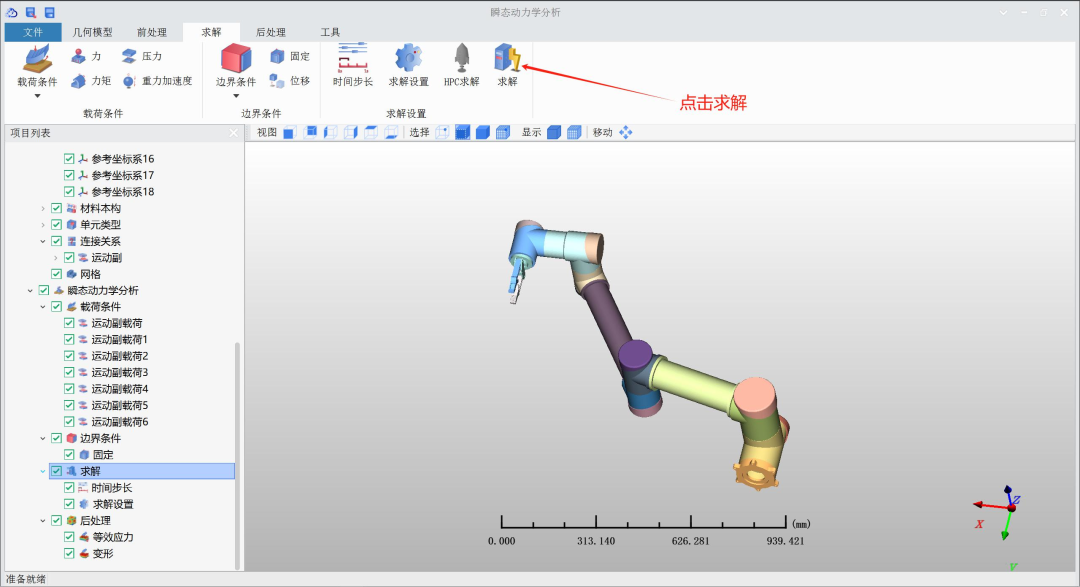1080x587 pixels.
Task: Click the large 载荷条件 load icon
Action: (37, 59)
